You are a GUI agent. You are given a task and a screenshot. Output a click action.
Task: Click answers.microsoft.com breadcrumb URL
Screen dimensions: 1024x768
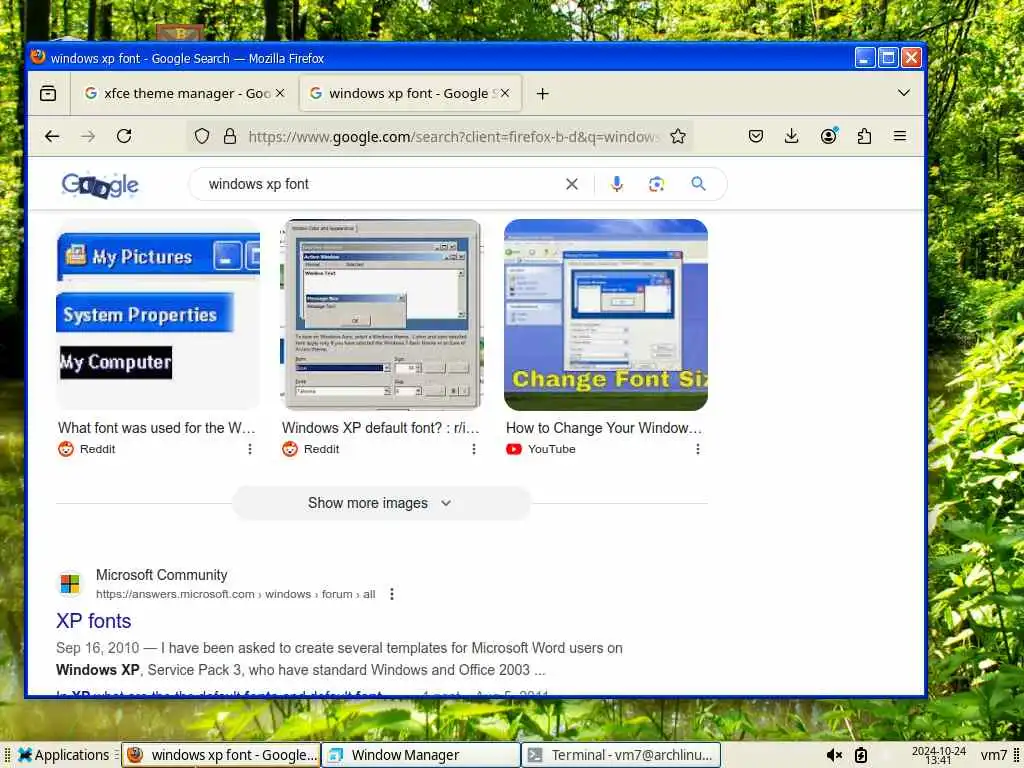coord(236,594)
